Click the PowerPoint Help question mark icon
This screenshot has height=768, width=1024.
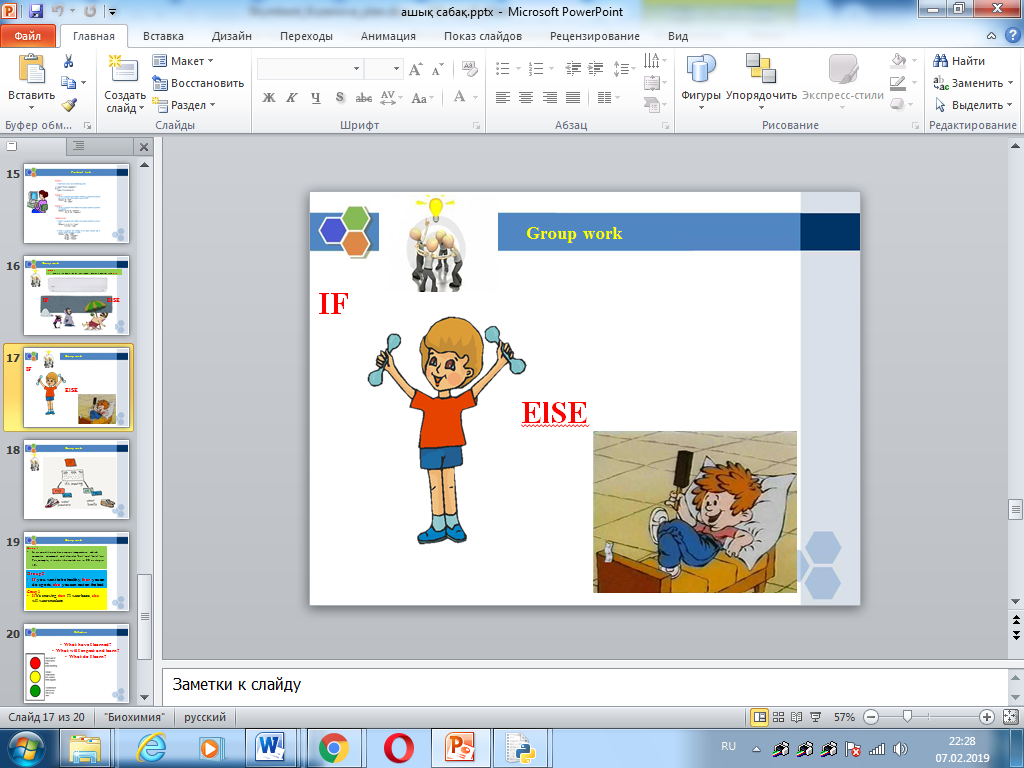1012,36
